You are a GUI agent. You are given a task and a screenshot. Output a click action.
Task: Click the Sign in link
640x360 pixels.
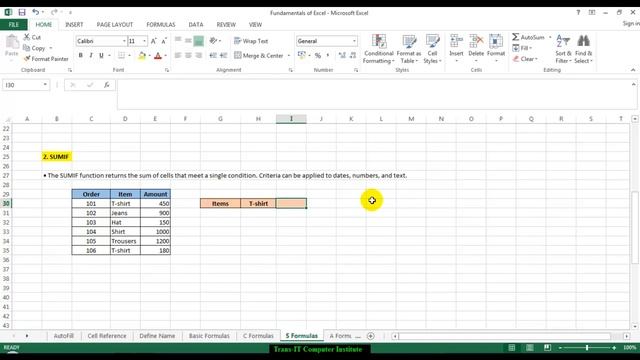point(631,24)
